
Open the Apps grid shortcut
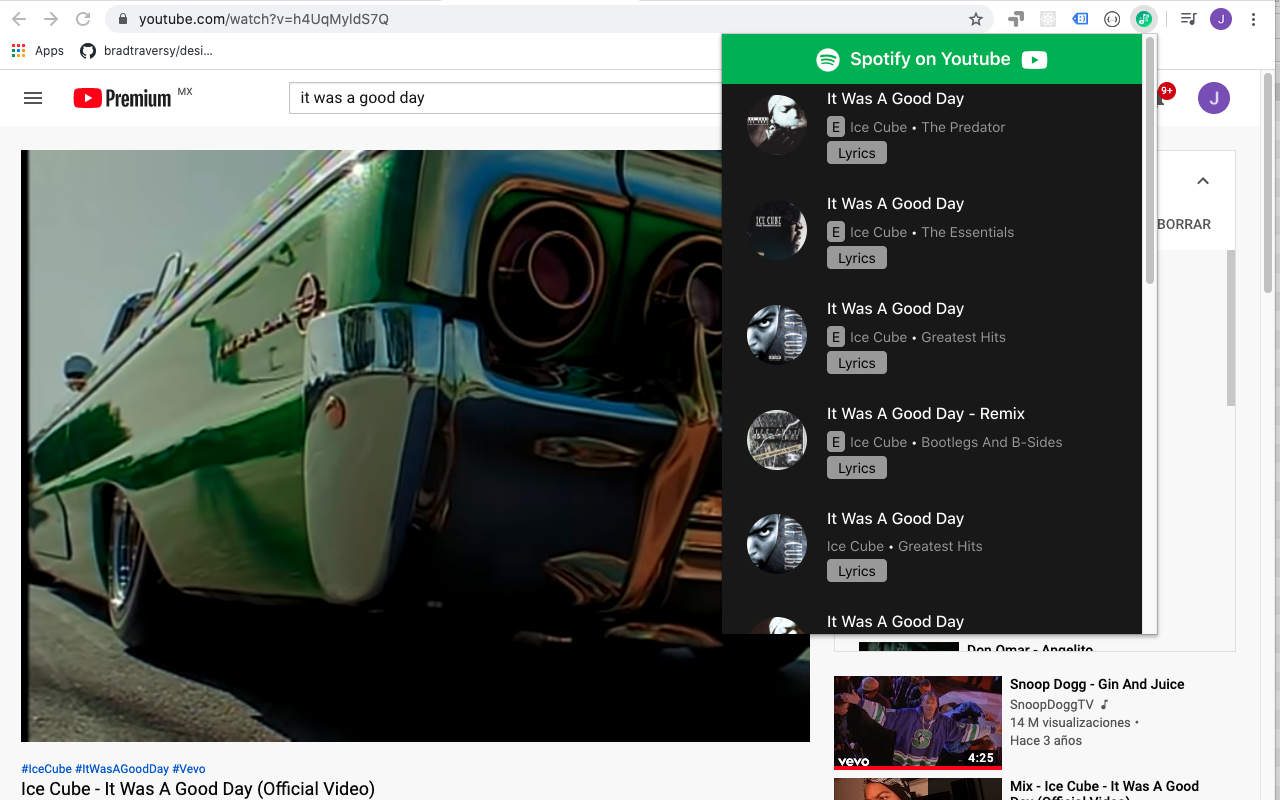(x=38, y=51)
